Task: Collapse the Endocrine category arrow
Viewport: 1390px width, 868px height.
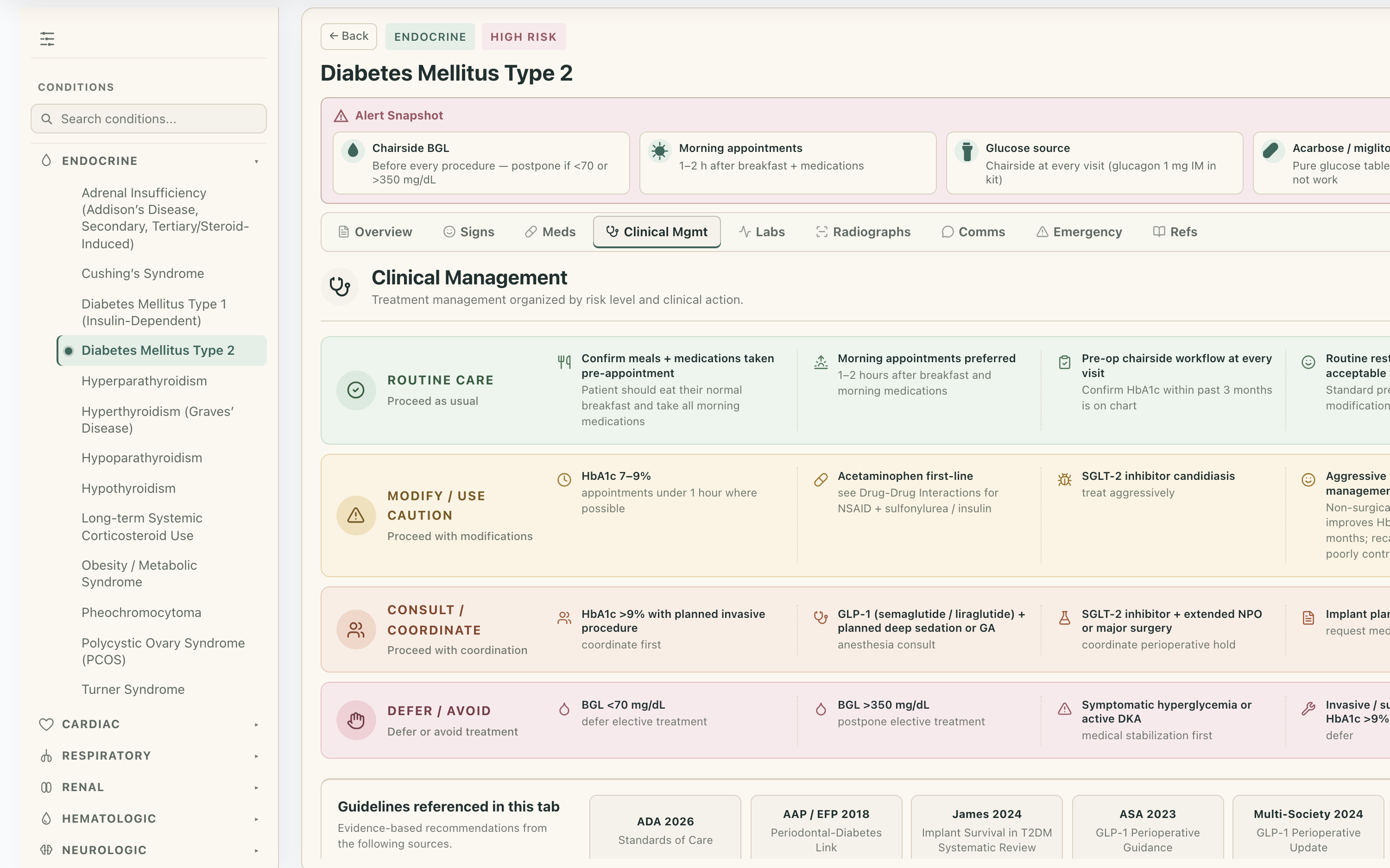Action: 257,161
